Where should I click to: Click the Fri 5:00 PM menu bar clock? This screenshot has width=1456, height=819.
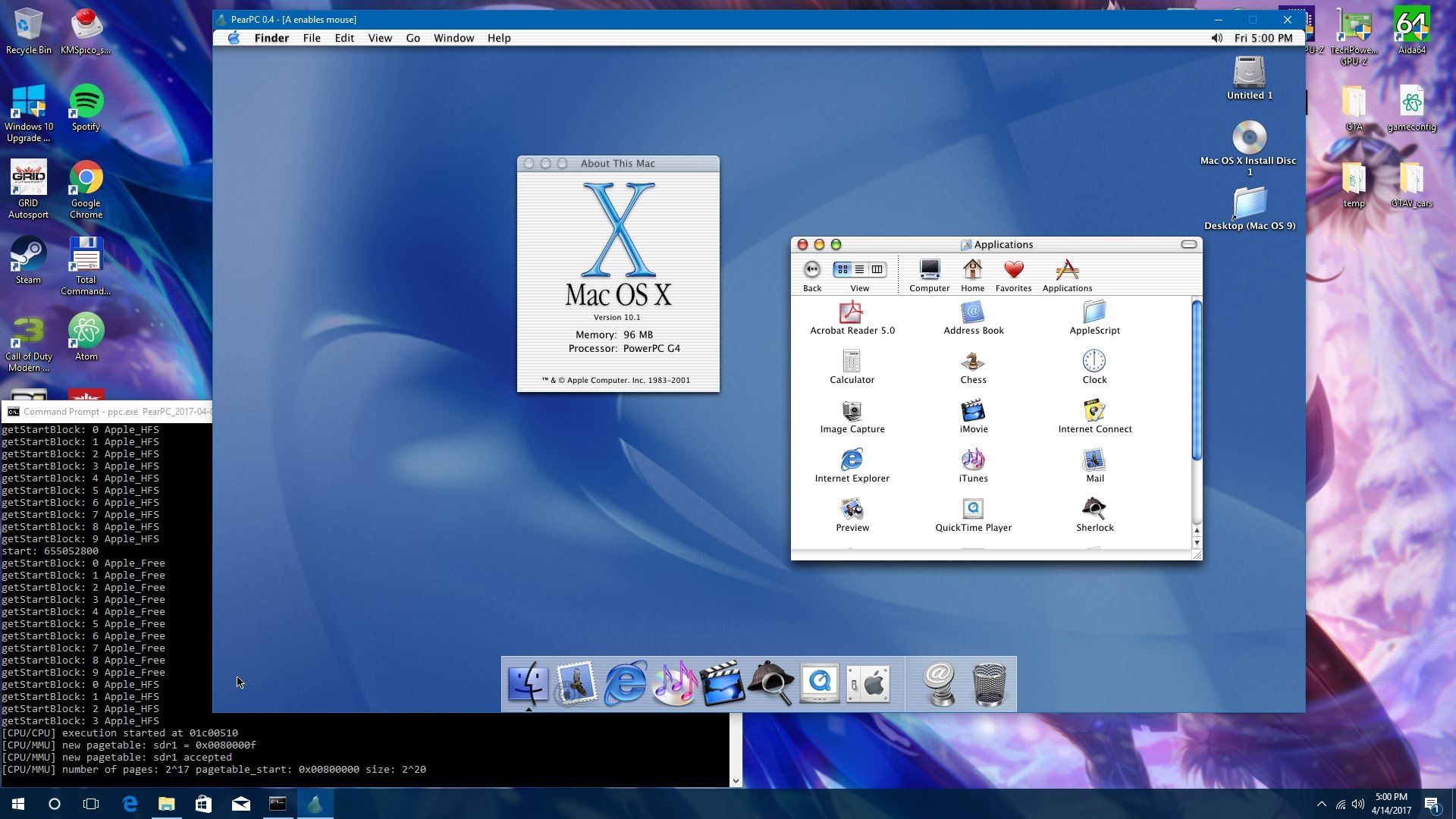point(1263,38)
